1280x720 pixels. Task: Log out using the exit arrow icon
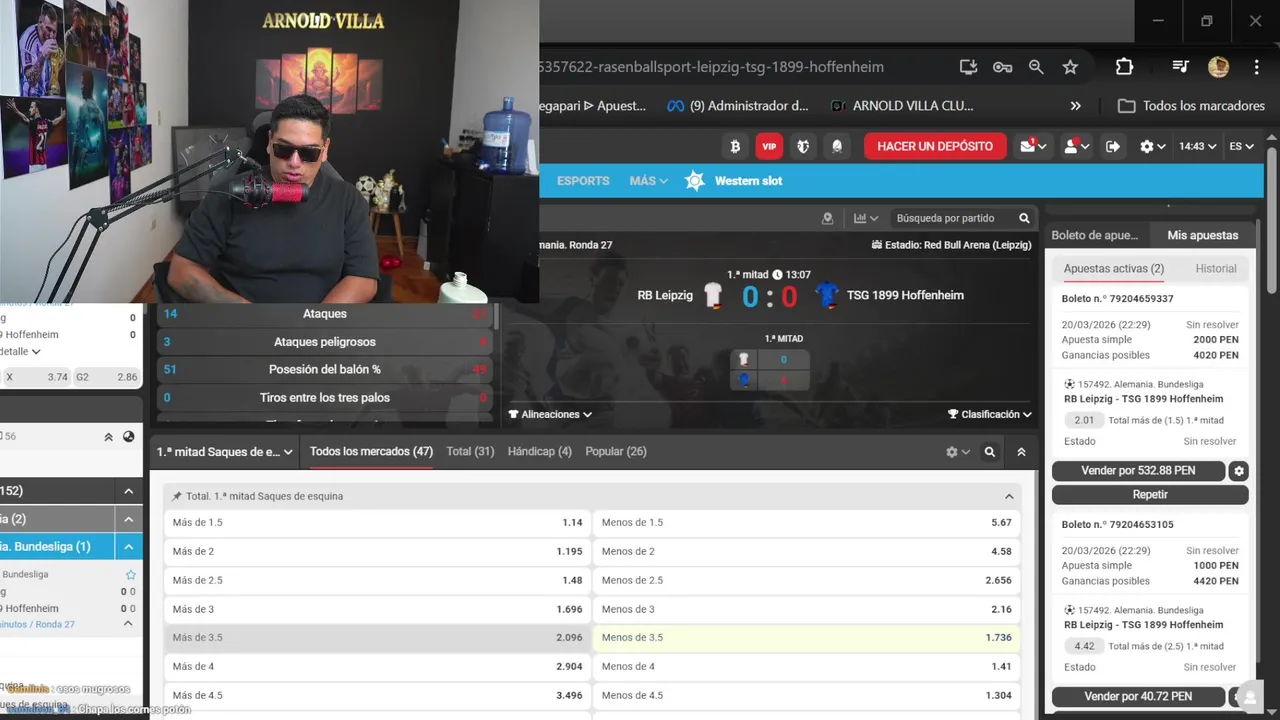point(1113,146)
